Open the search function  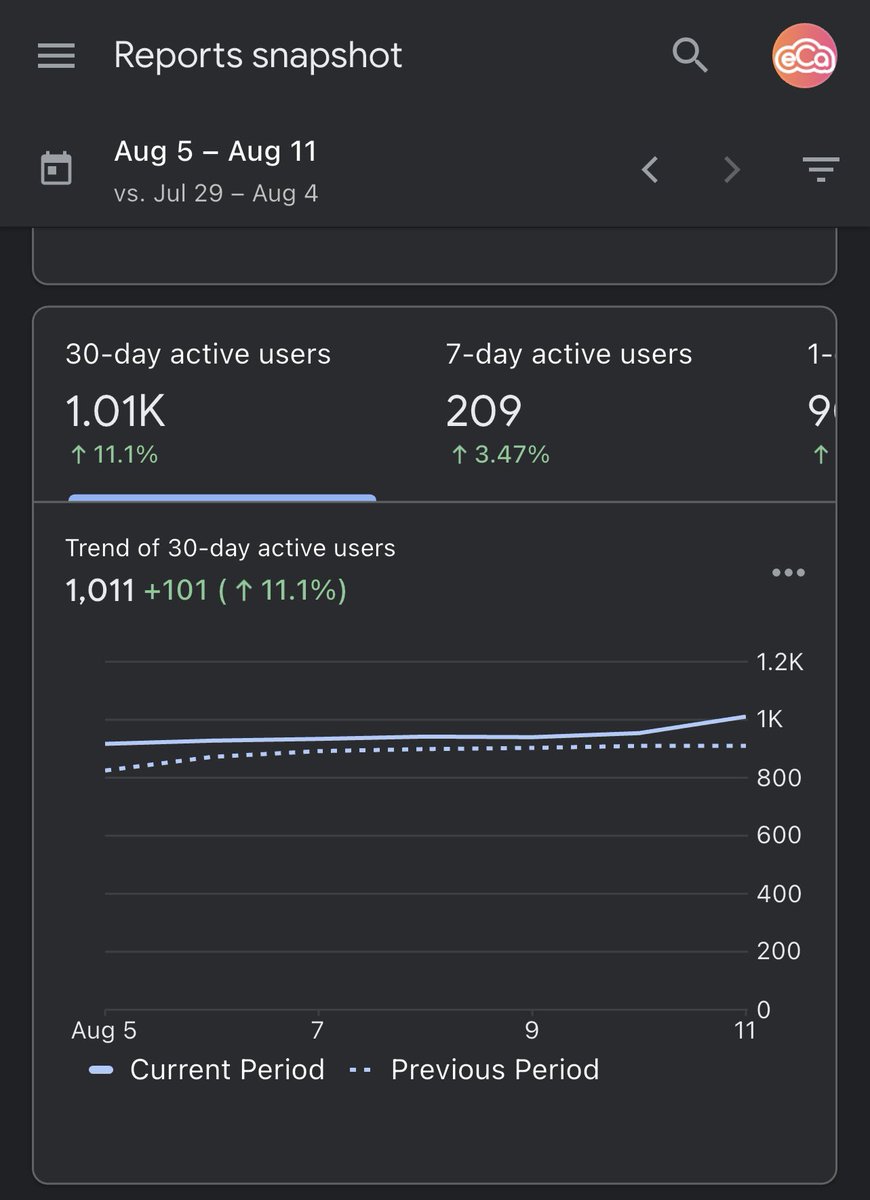[x=690, y=56]
